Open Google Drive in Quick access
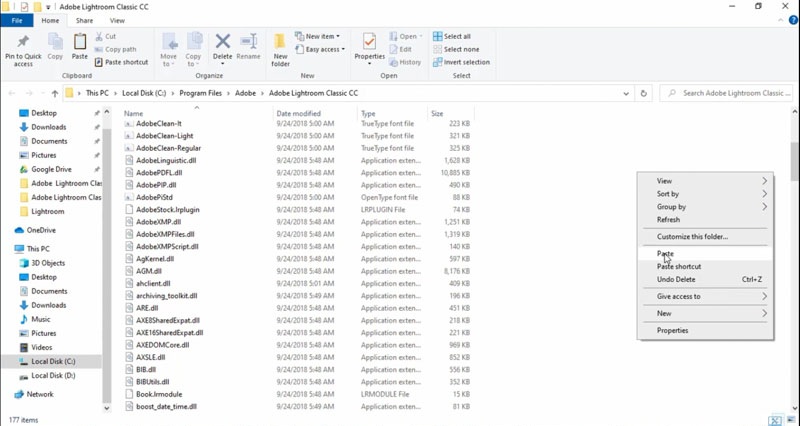The image size is (800, 426). [51, 169]
